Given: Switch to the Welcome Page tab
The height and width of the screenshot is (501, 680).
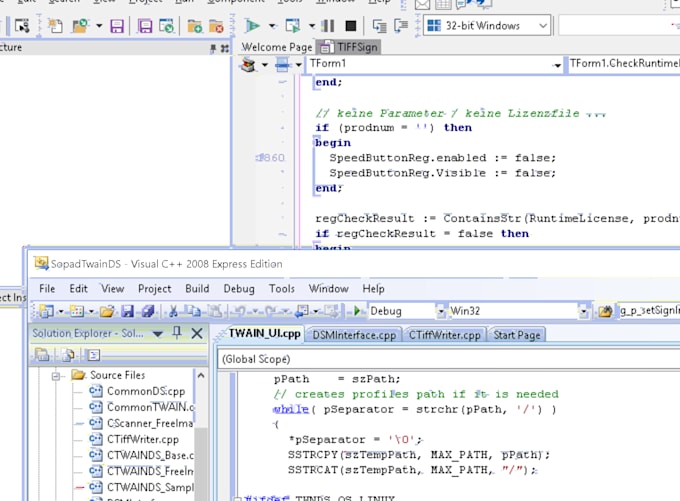Looking at the screenshot, I should 277,47.
